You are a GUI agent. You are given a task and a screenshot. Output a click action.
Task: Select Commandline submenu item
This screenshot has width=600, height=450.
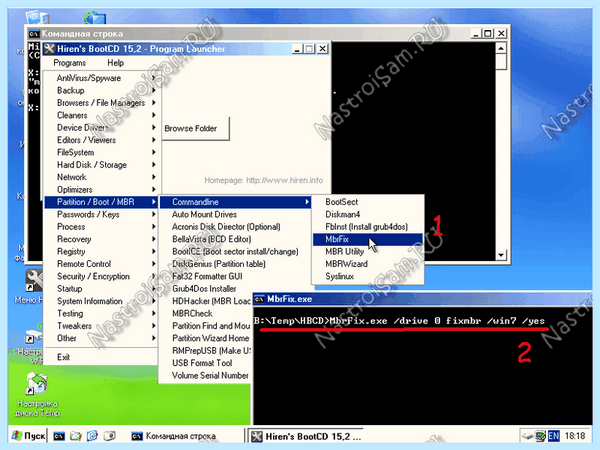(235, 202)
